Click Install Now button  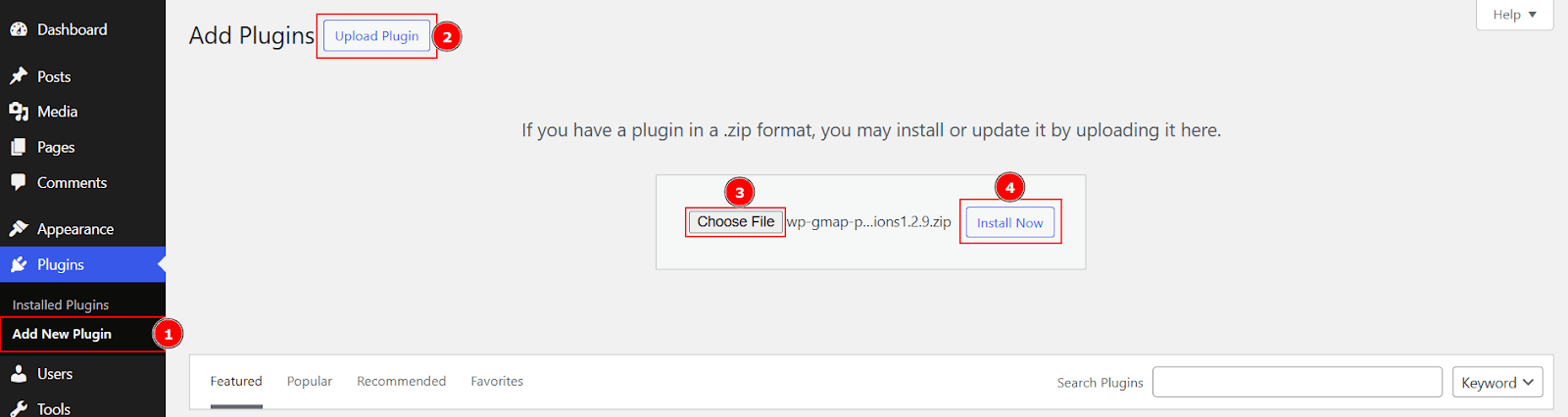(1009, 223)
